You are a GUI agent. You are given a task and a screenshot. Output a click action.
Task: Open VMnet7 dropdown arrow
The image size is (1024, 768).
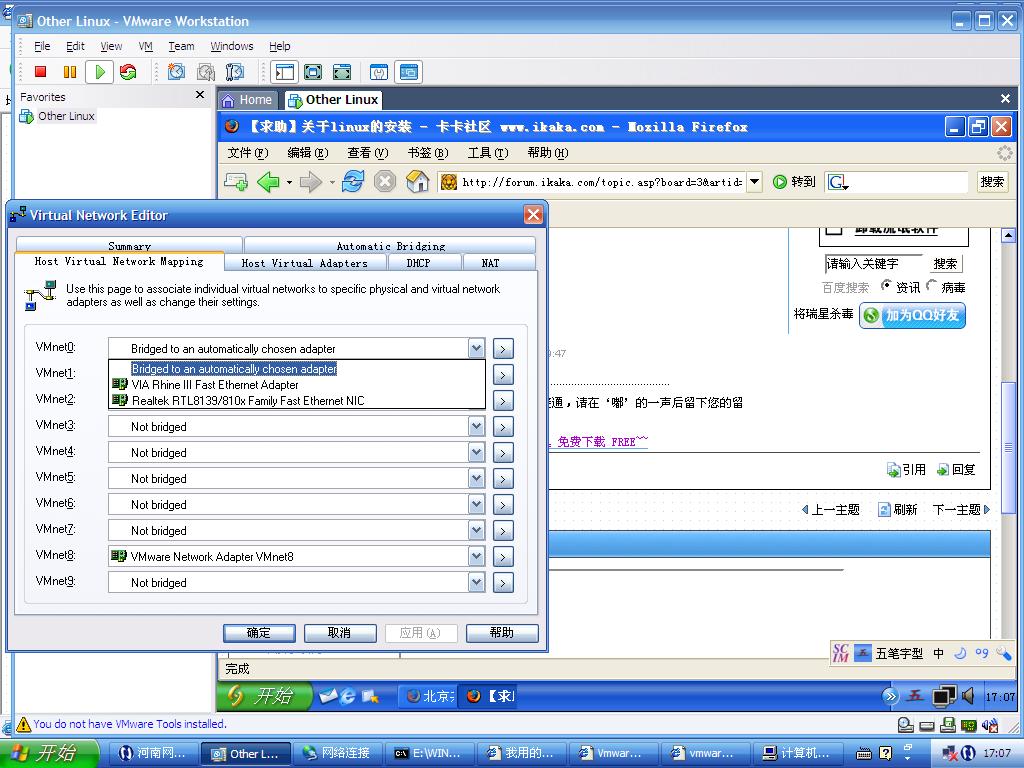[x=477, y=530]
